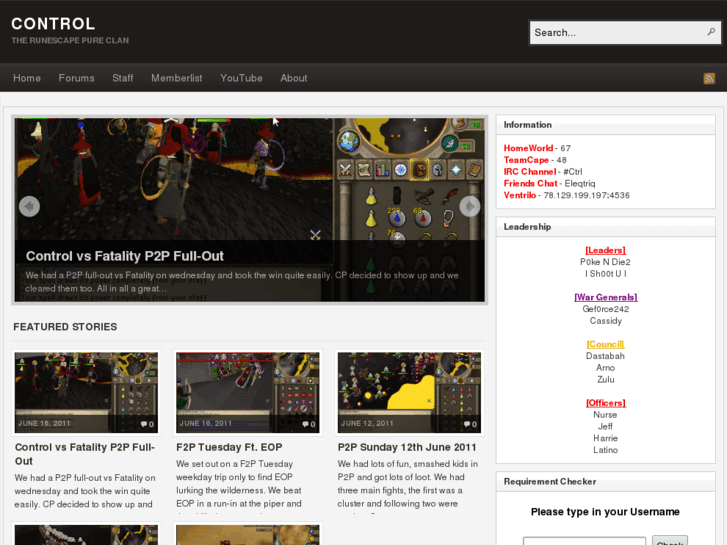727x545 pixels.
Task: Select council member Arno
Action: click(606, 367)
